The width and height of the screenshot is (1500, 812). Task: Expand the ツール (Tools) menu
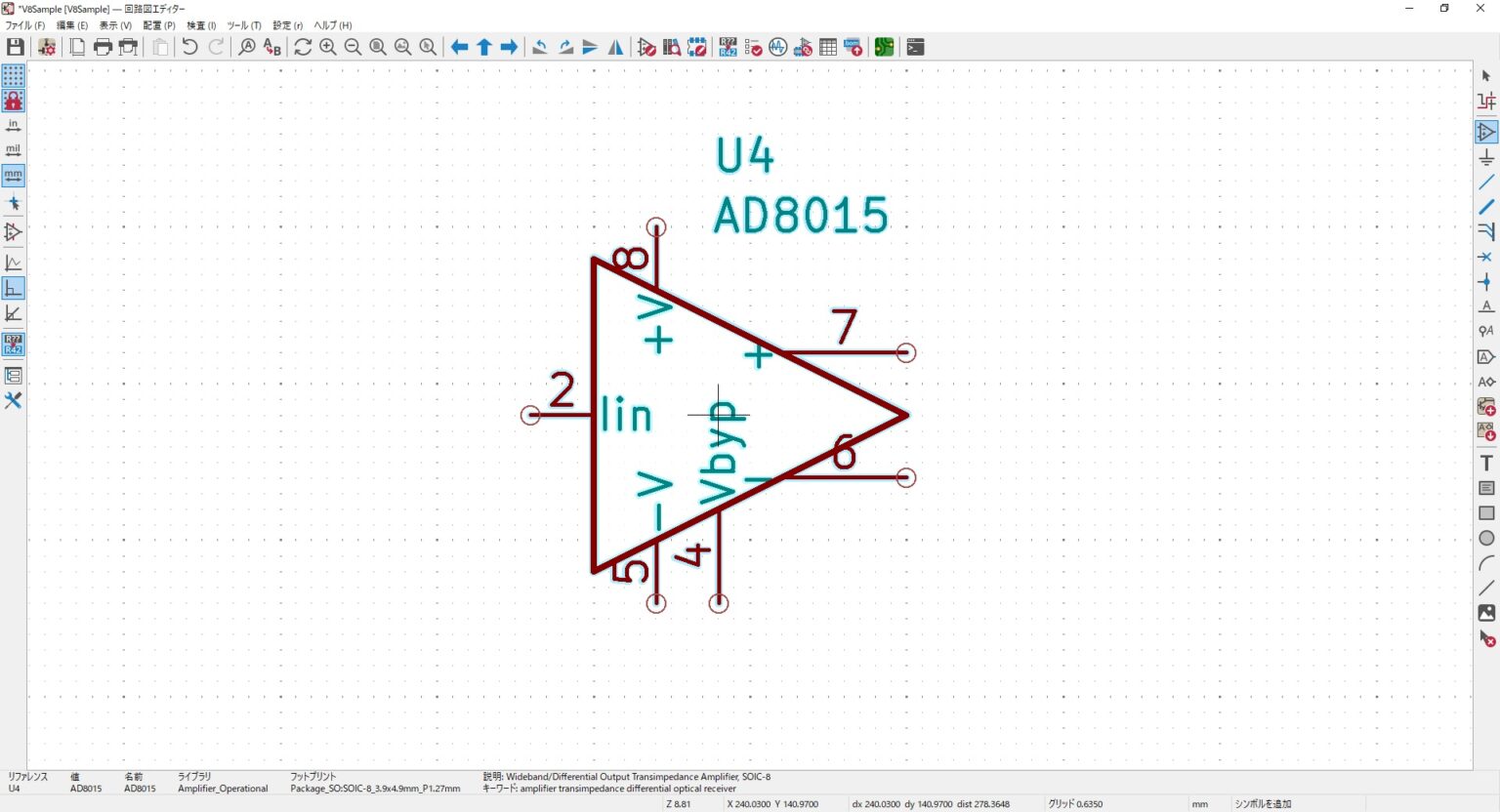(243, 25)
